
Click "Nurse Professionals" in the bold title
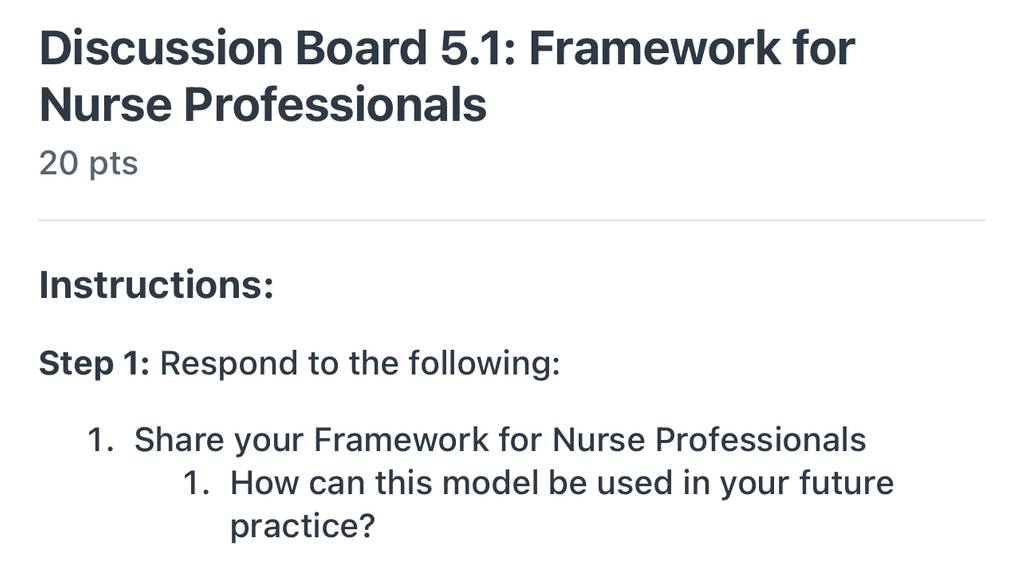point(263,105)
